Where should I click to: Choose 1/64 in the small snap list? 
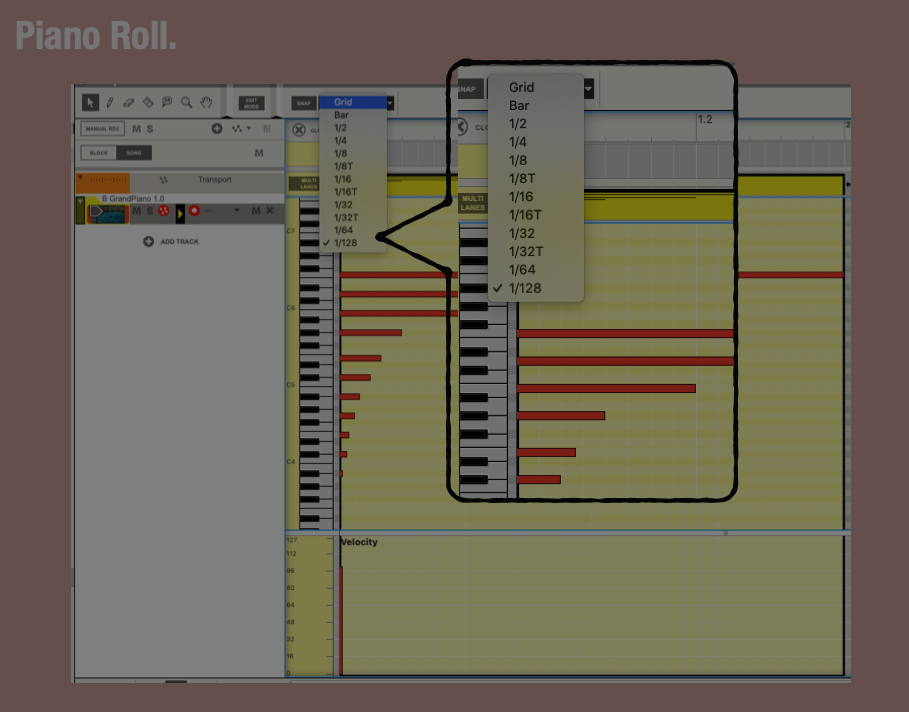(x=353, y=230)
